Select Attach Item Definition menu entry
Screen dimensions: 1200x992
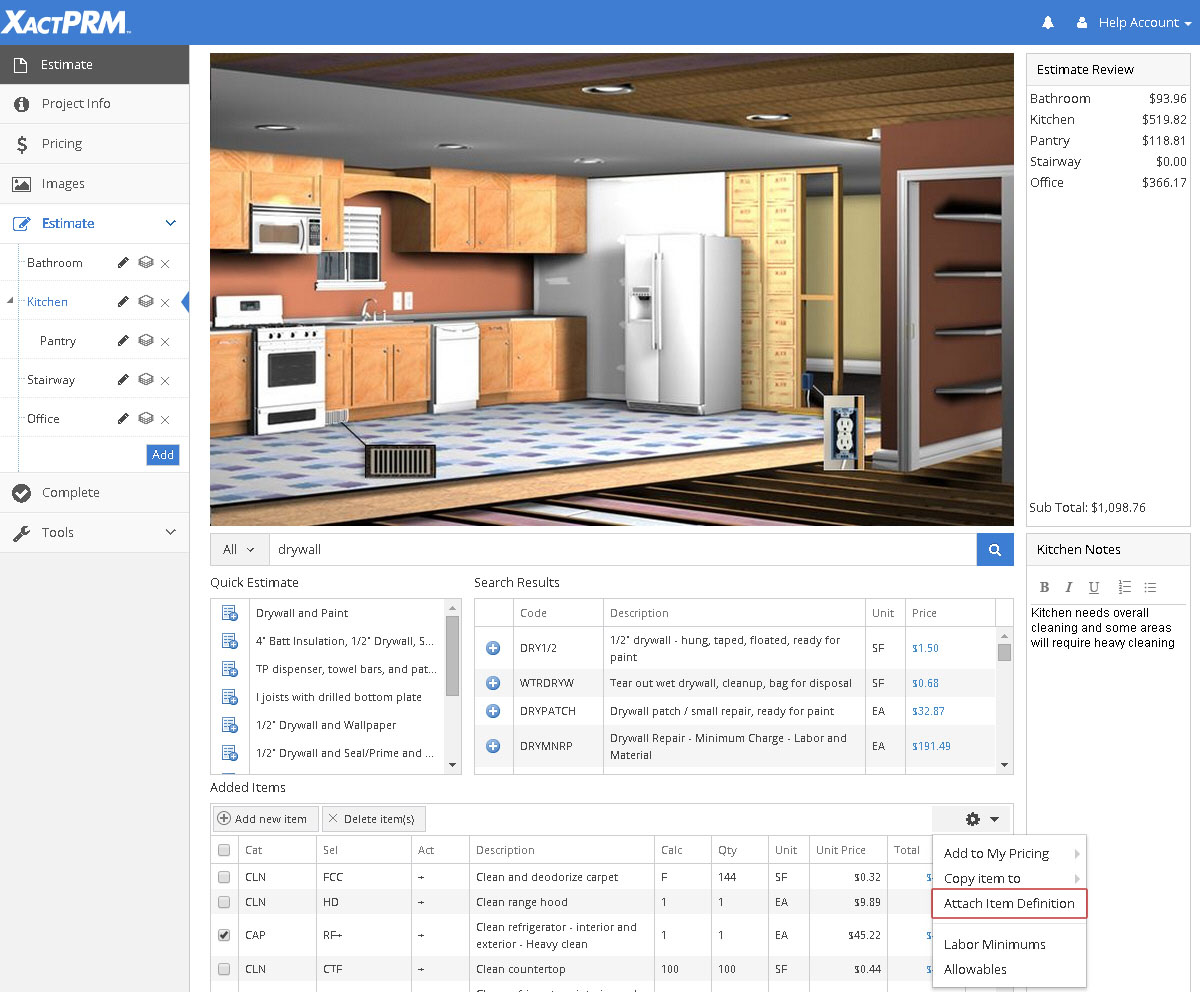point(1008,903)
